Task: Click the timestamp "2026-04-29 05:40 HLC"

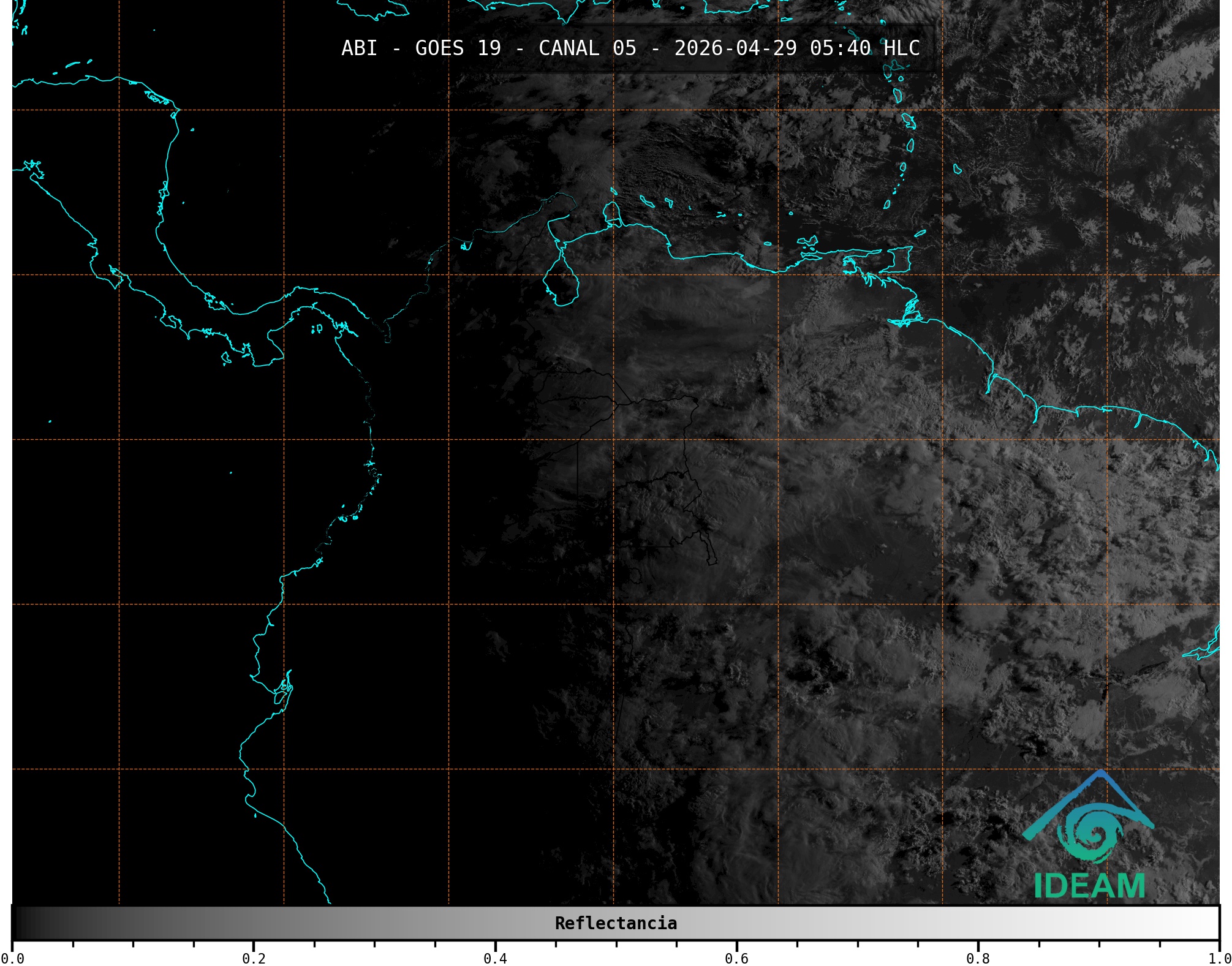Action: click(796, 48)
